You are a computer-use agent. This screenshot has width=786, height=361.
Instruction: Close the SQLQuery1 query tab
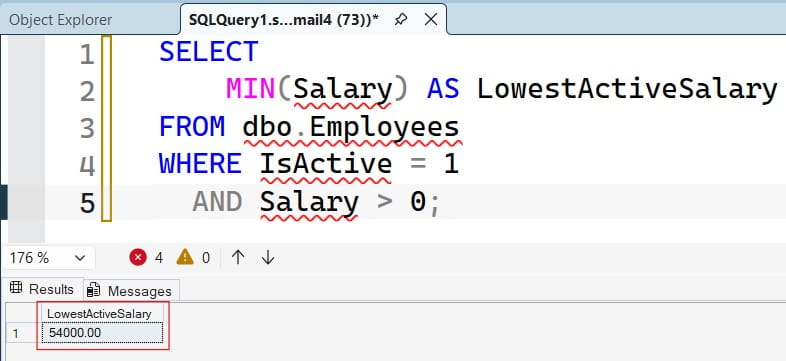pyautogui.click(x=431, y=20)
